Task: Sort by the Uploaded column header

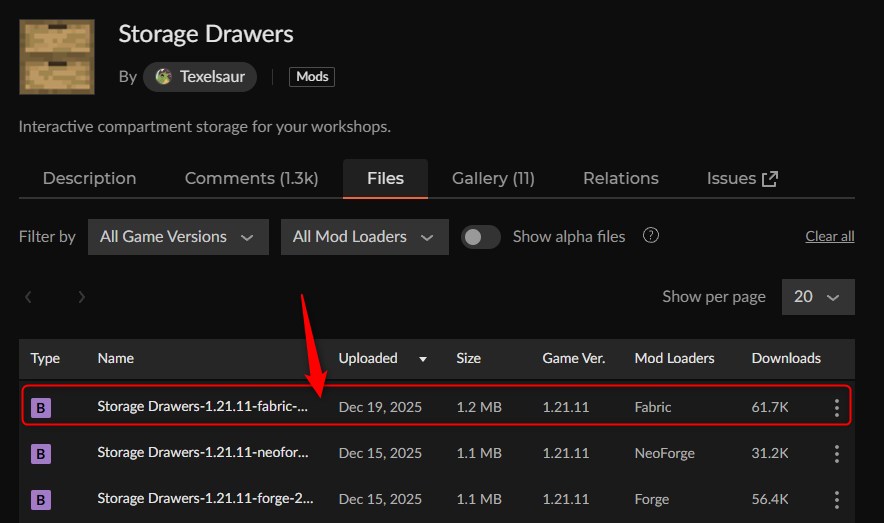Action: tap(368, 358)
